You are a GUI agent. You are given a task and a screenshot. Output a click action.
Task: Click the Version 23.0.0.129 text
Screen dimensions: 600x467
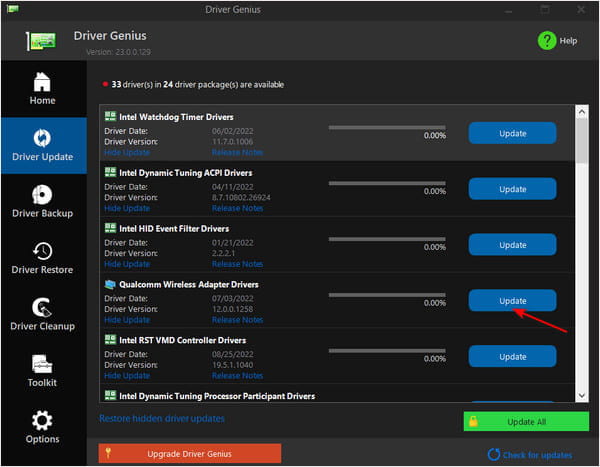[x=118, y=52]
